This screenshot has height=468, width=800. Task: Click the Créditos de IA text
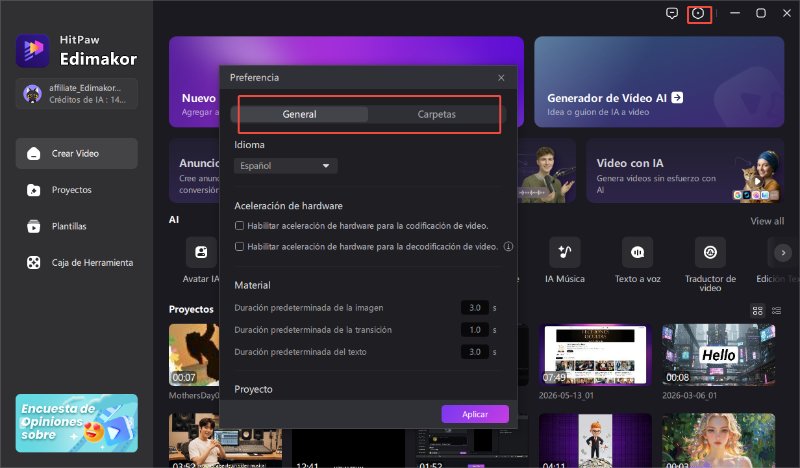87,100
